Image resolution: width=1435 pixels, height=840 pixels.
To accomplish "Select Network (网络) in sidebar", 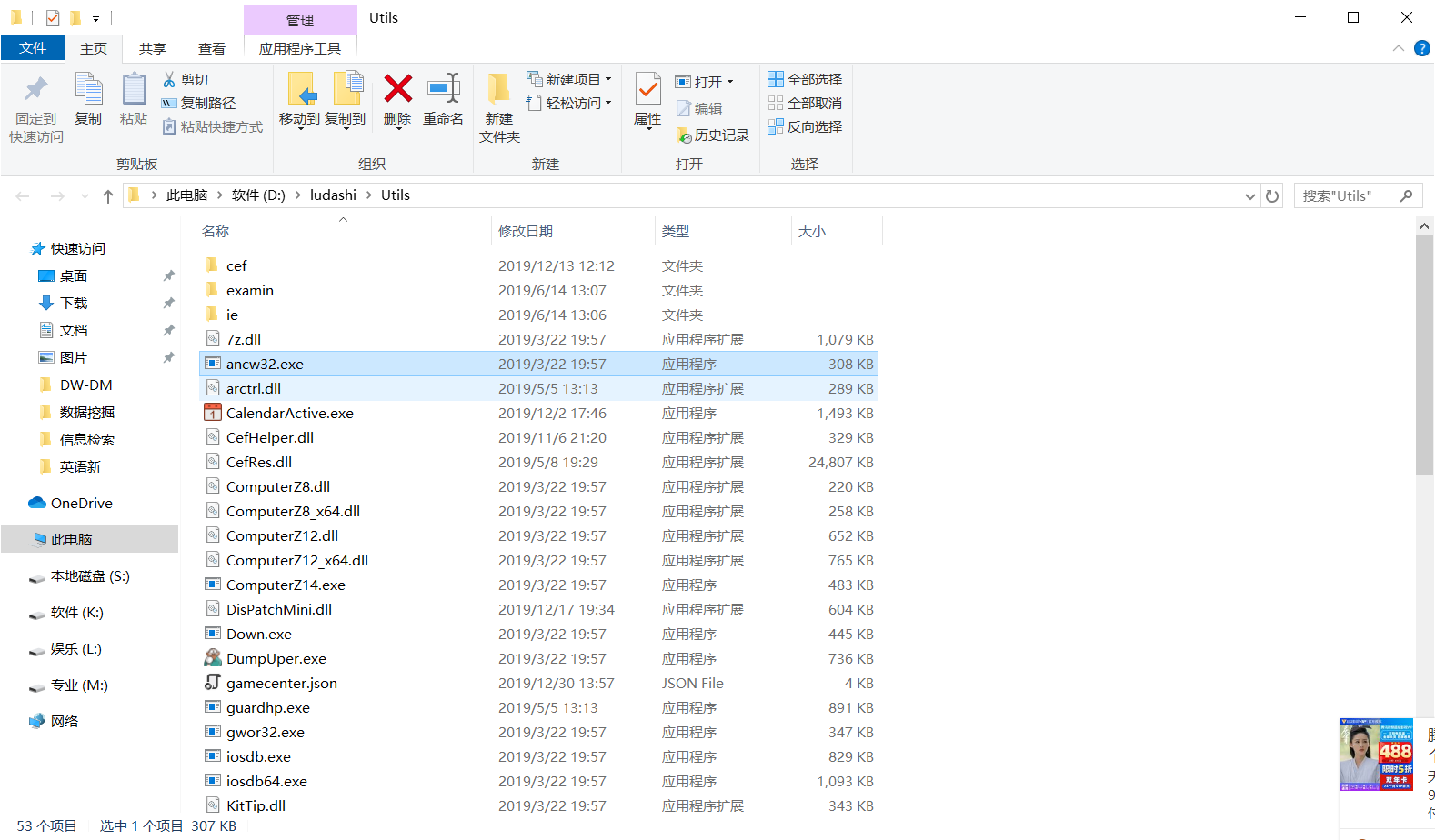I will (x=65, y=722).
